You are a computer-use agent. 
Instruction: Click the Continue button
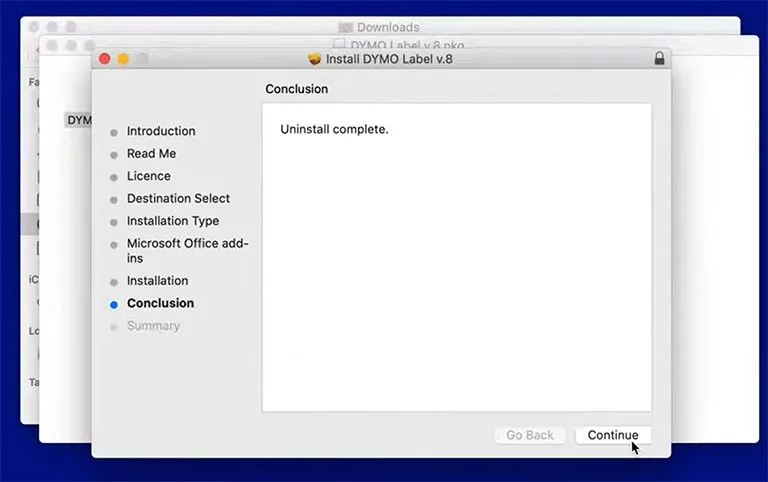pyautogui.click(x=613, y=435)
